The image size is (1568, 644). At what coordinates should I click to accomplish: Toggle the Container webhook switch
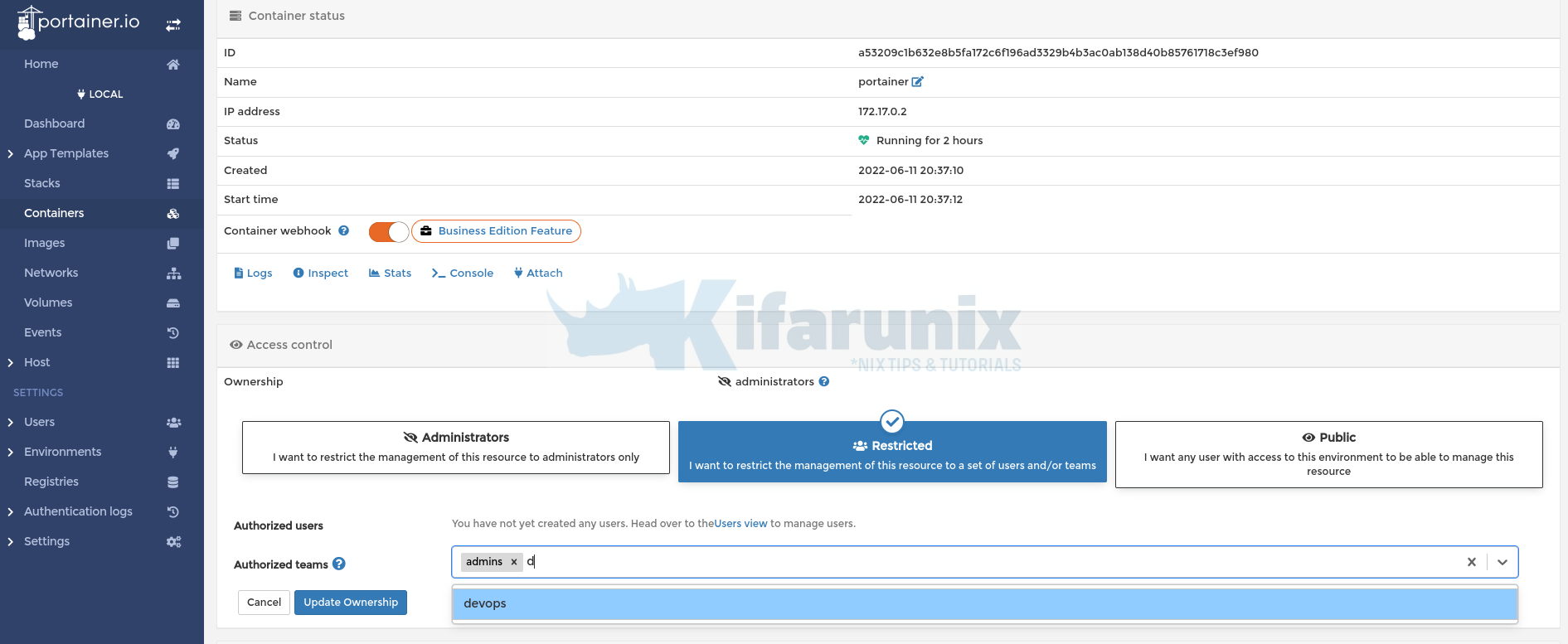(x=388, y=231)
